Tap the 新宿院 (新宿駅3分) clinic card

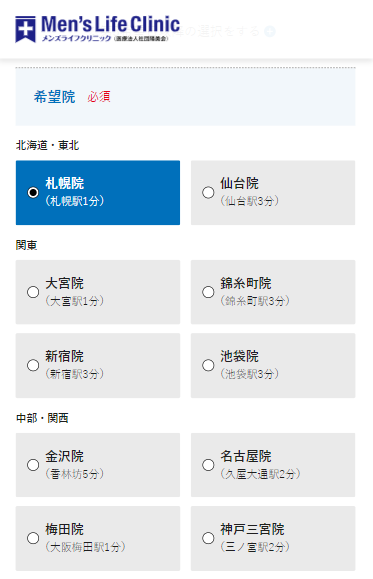click(x=98, y=365)
